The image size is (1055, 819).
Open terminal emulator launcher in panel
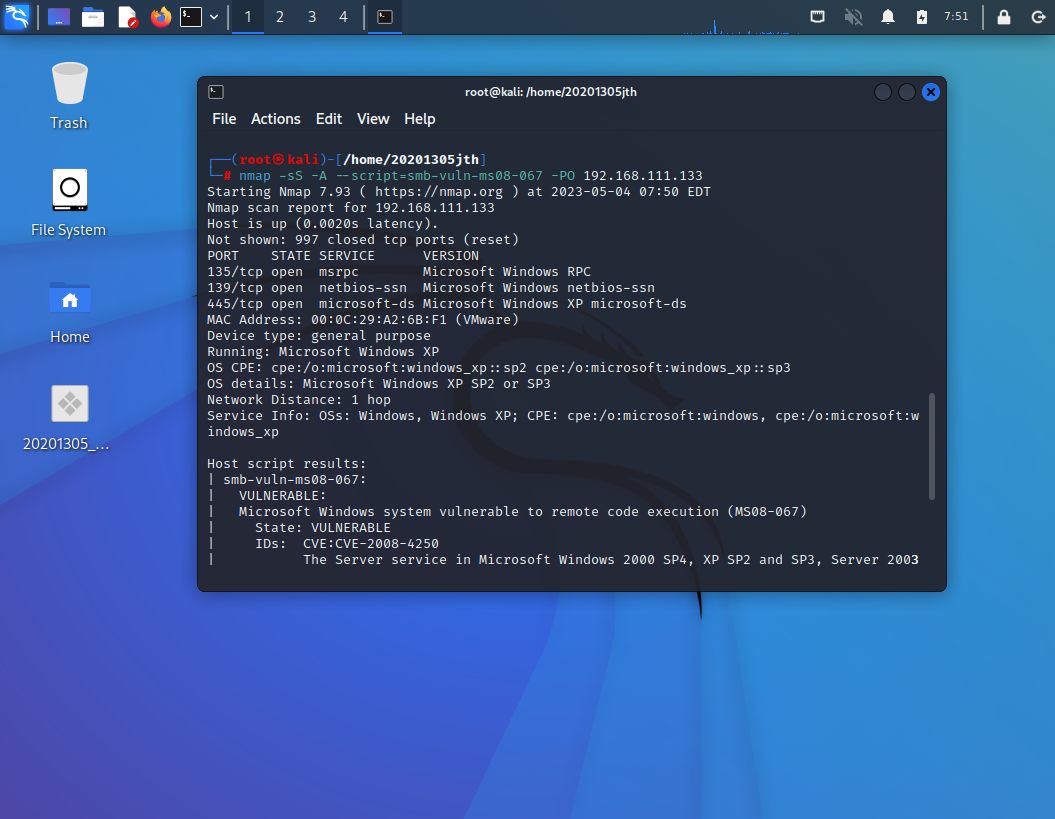191,17
